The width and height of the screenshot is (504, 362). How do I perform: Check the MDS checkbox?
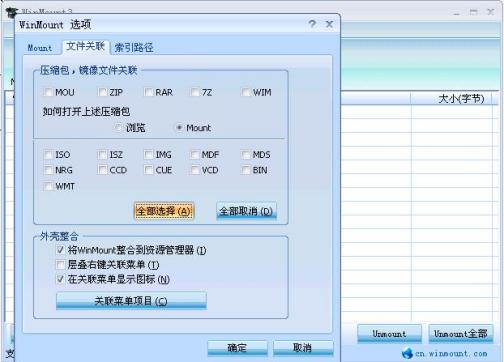pos(246,155)
